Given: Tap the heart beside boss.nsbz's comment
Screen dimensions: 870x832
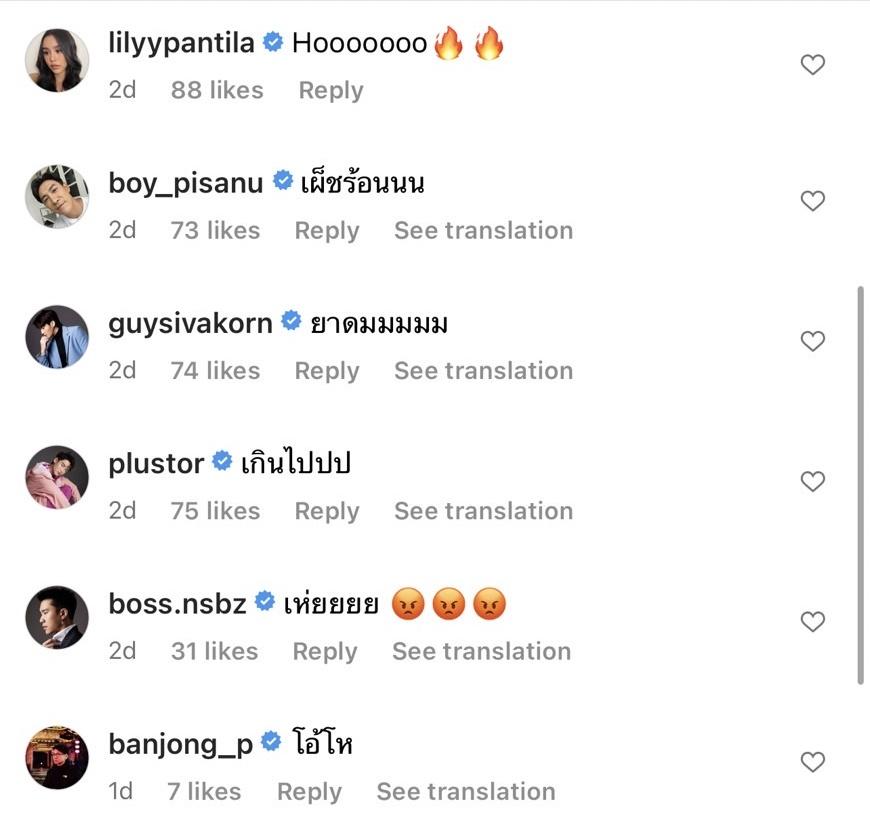Looking at the screenshot, I should (813, 622).
